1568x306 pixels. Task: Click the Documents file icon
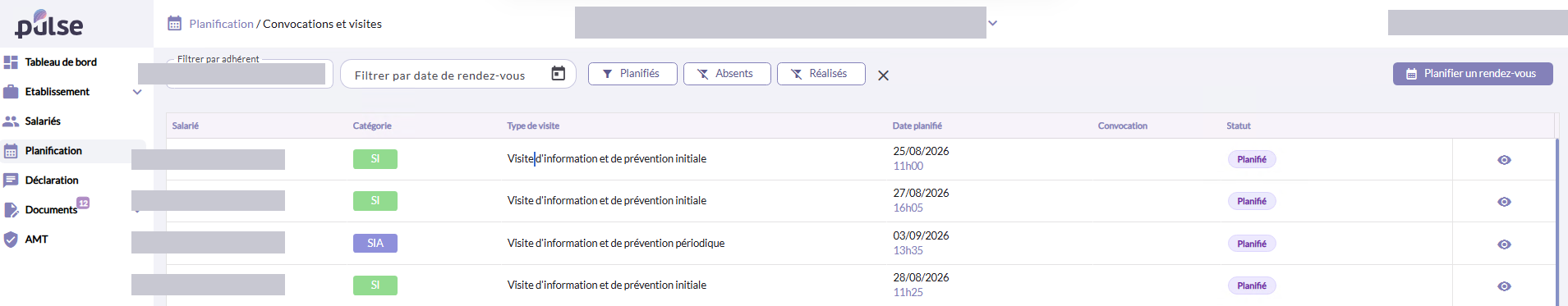pyautogui.click(x=11, y=210)
